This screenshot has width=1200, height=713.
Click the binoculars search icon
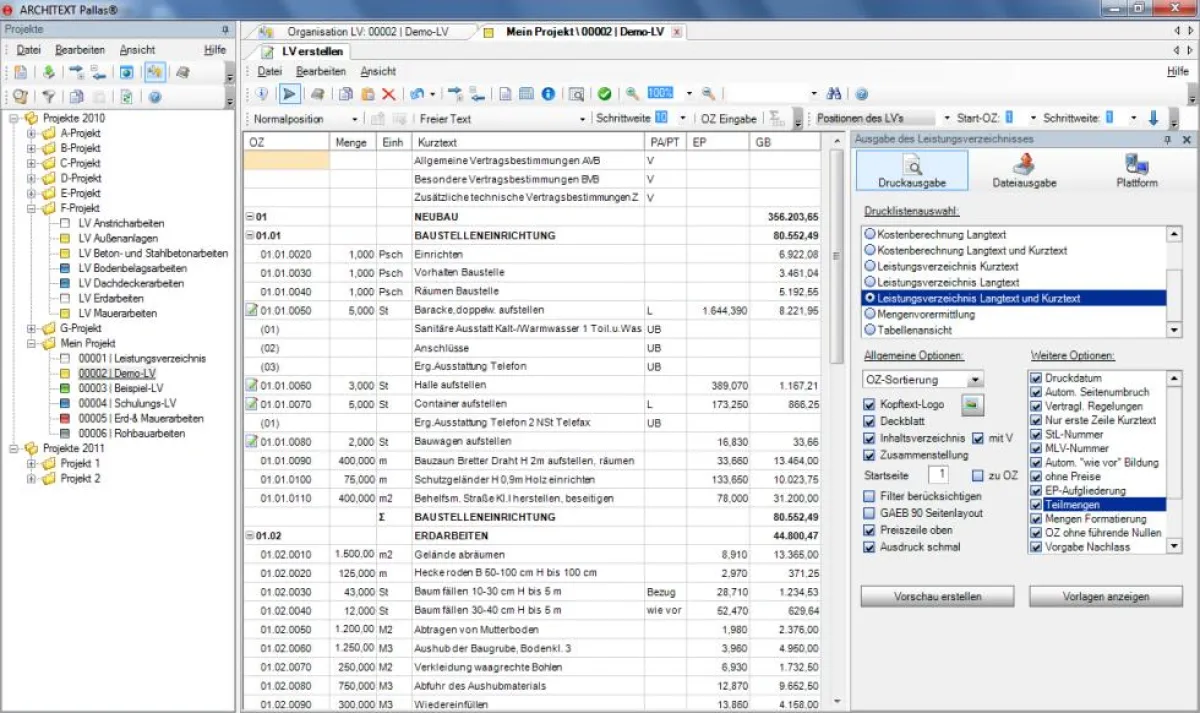click(x=835, y=92)
